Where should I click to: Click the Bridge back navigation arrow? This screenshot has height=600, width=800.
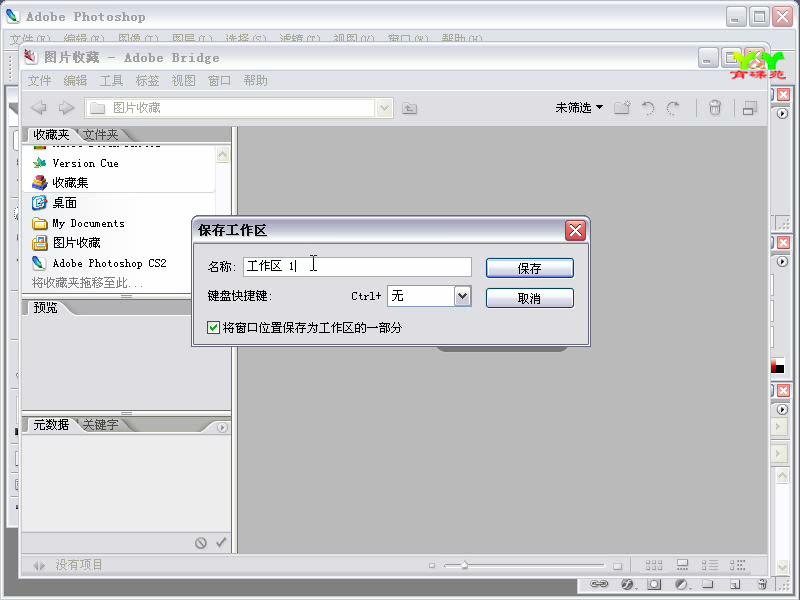39,108
